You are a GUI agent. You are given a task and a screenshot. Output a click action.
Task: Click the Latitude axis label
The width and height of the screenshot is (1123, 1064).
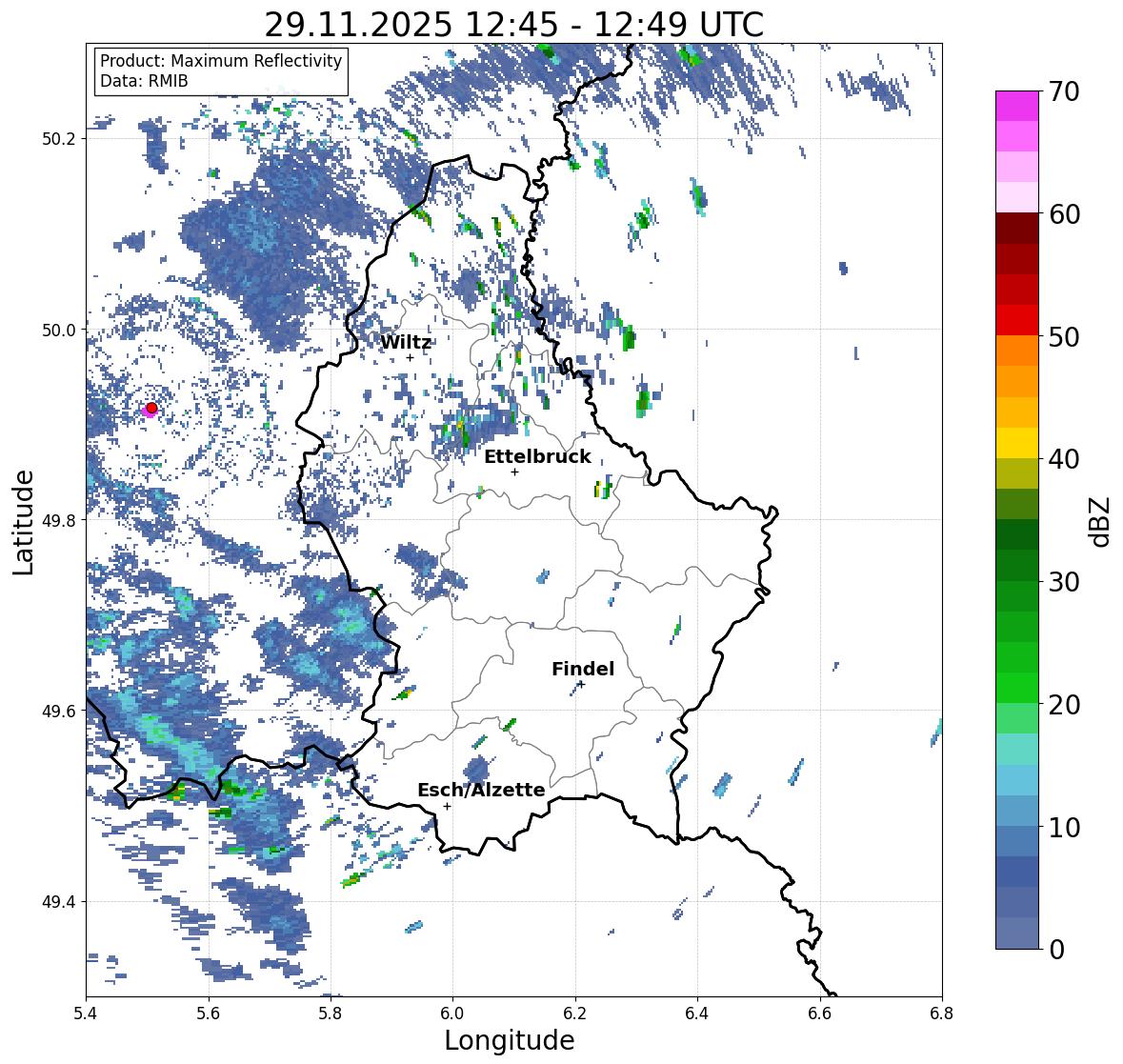(x=23, y=522)
